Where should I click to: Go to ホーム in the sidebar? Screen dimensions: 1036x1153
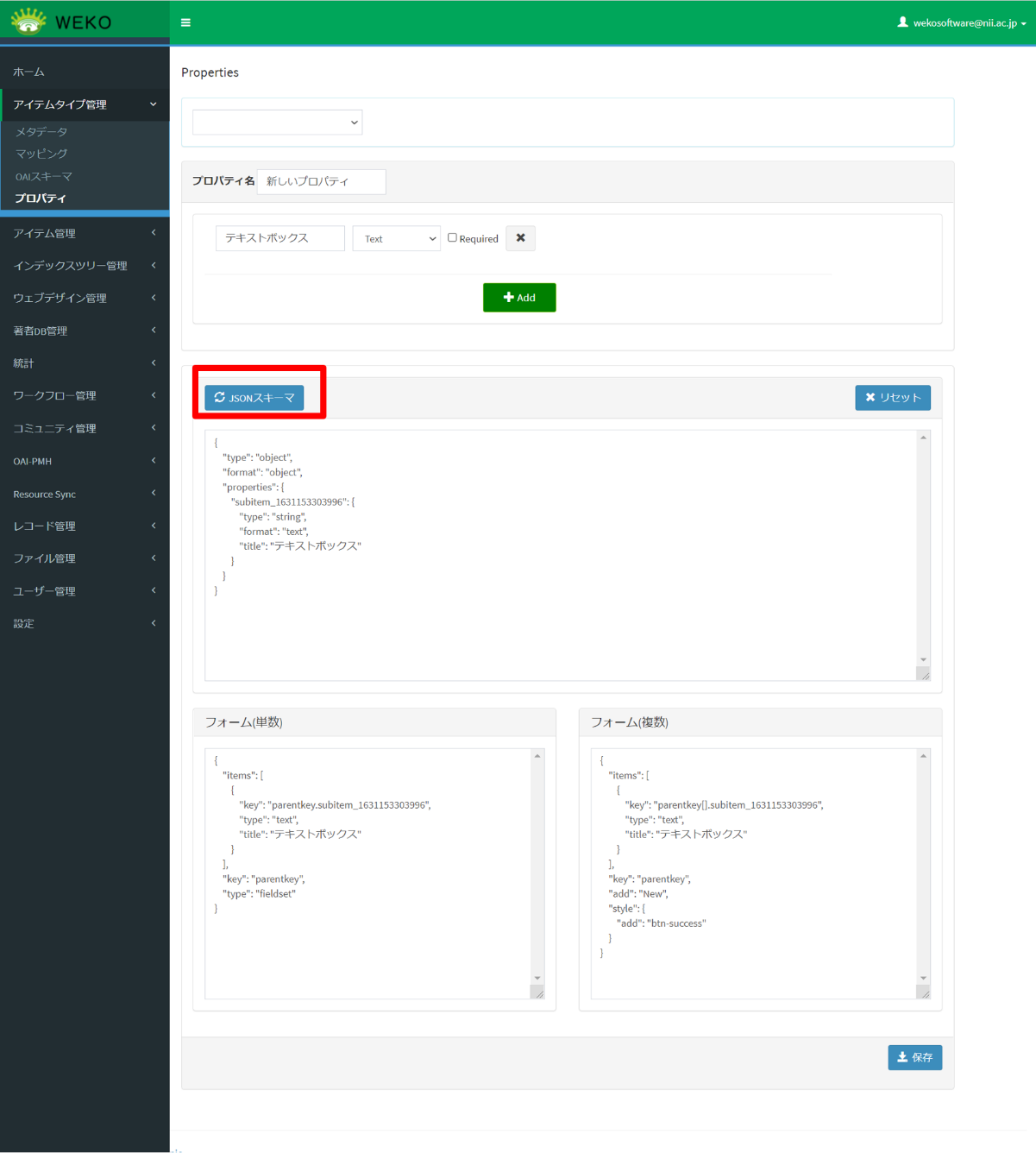29,72
